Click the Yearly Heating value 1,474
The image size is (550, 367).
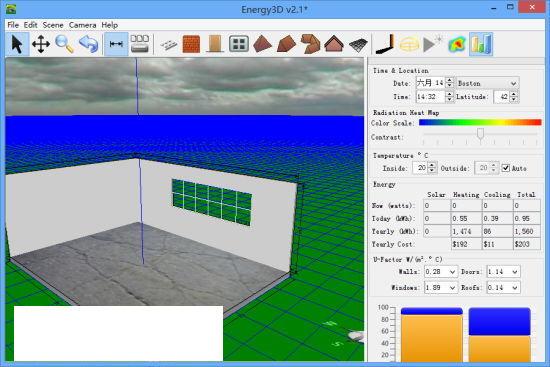click(466, 231)
